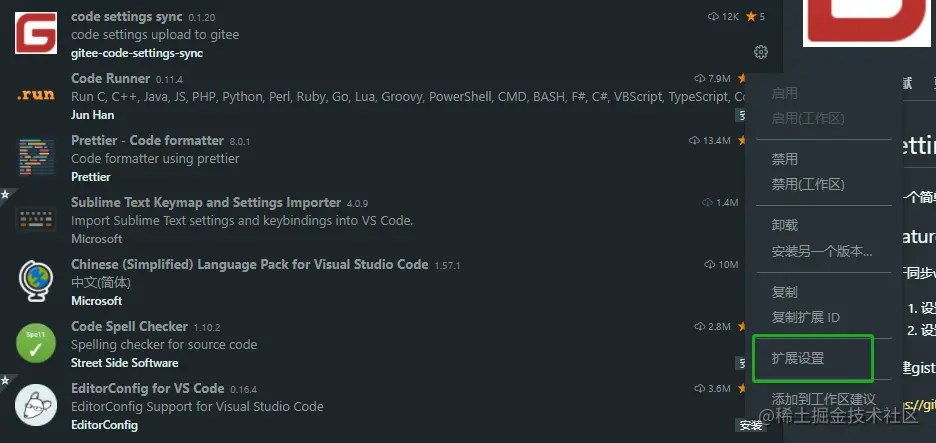
Task: Click the manage gear icon for code settings sync
Action: coord(761,52)
